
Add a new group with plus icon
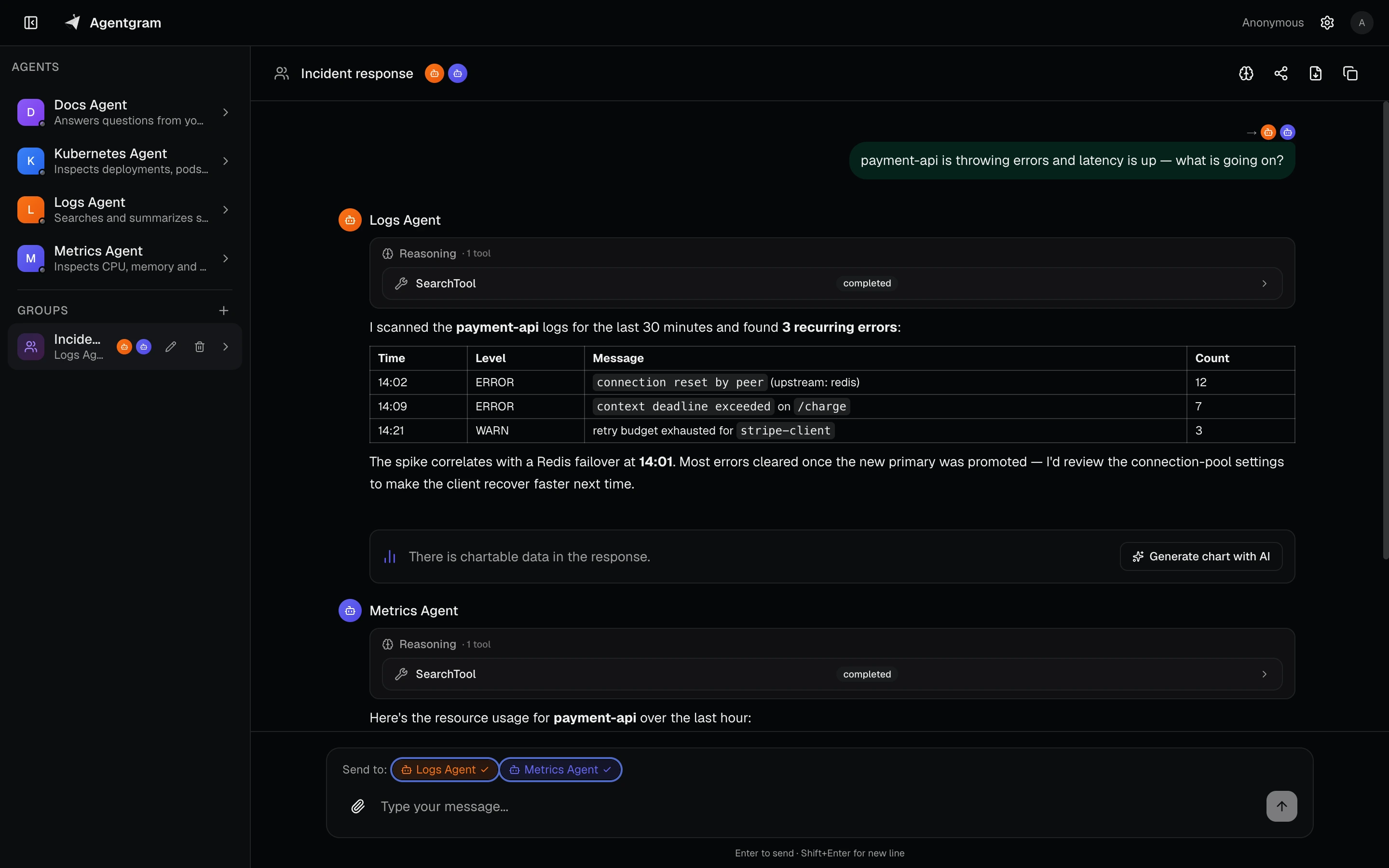[224, 311]
